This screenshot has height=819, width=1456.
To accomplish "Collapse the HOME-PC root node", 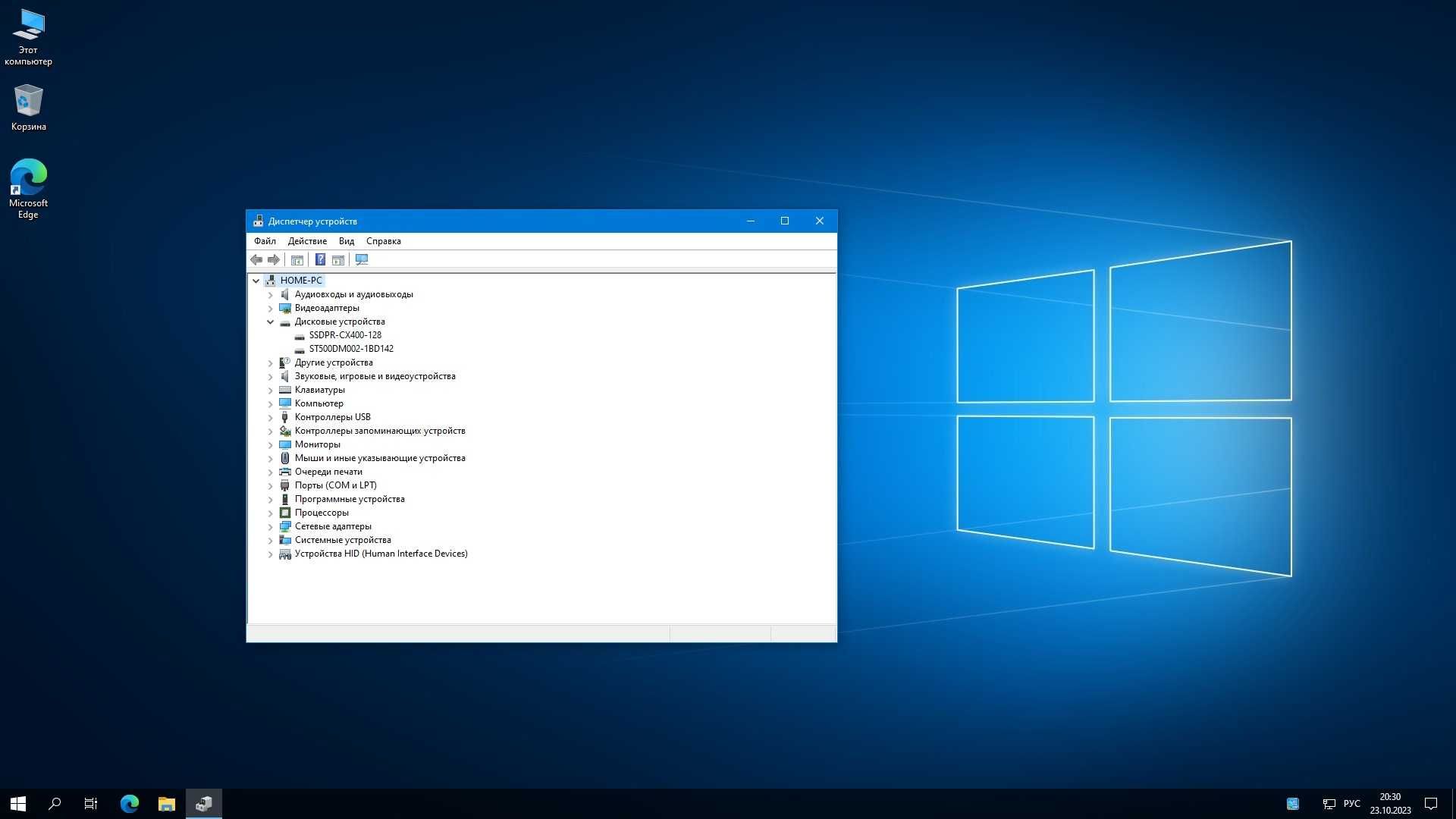I will [x=256, y=281].
